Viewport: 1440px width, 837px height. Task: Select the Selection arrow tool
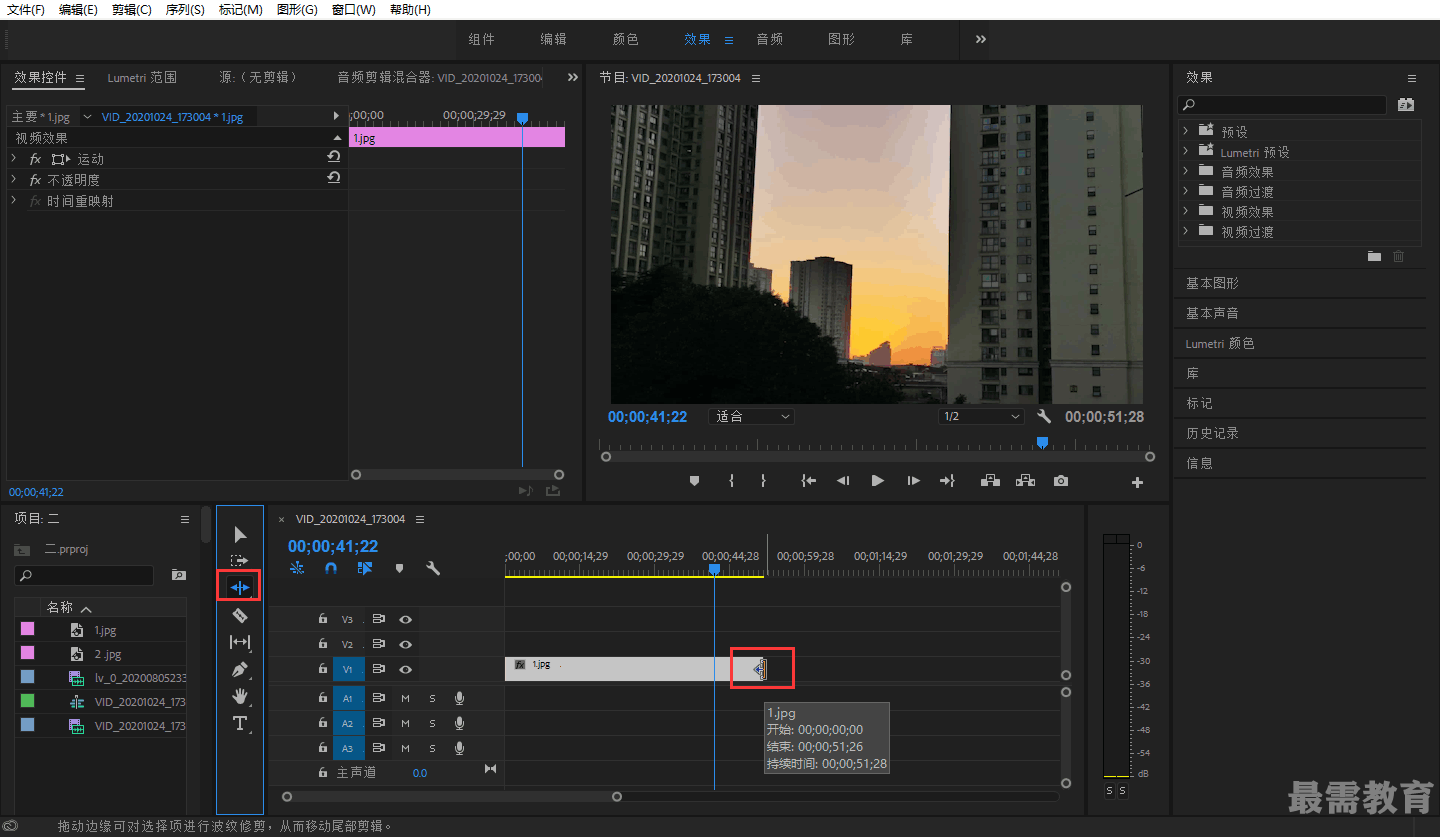pos(240,535)
